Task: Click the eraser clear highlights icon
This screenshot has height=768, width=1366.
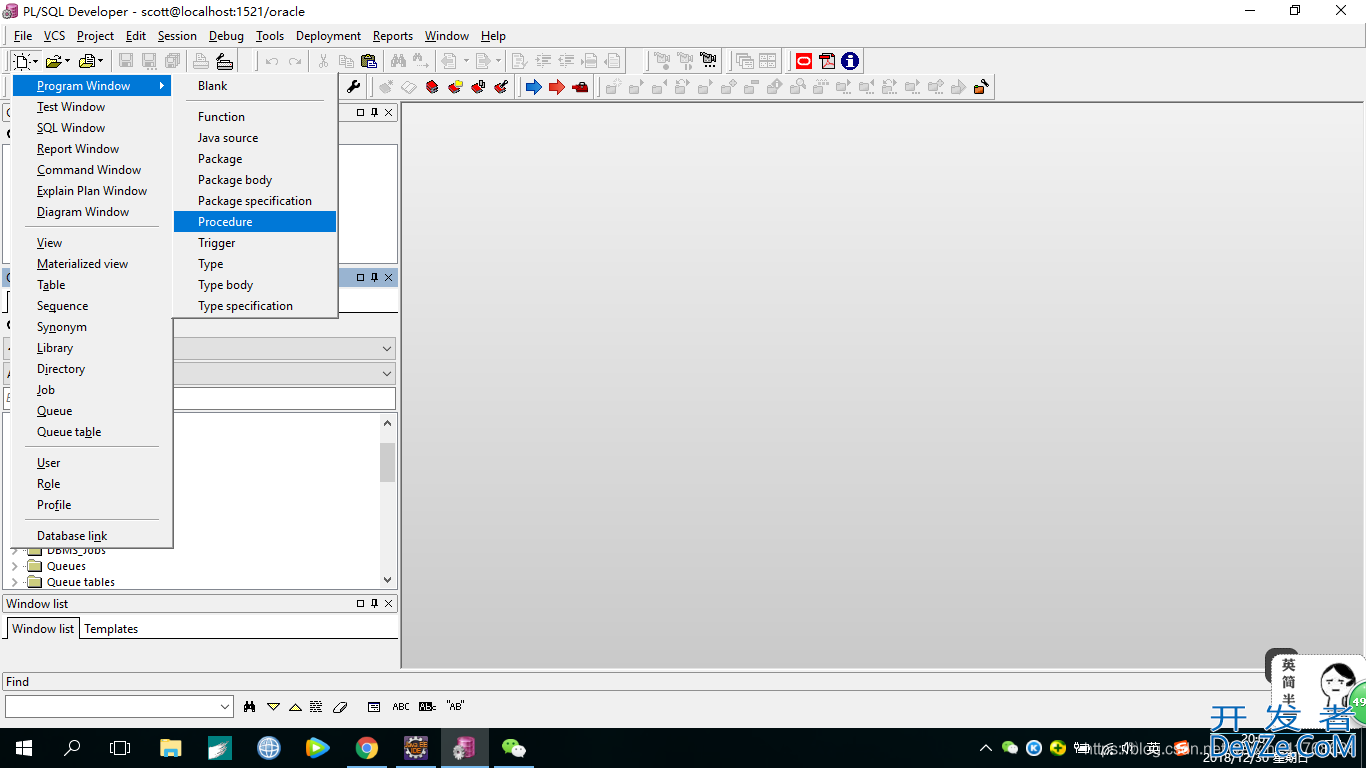Action: [339, 707]
